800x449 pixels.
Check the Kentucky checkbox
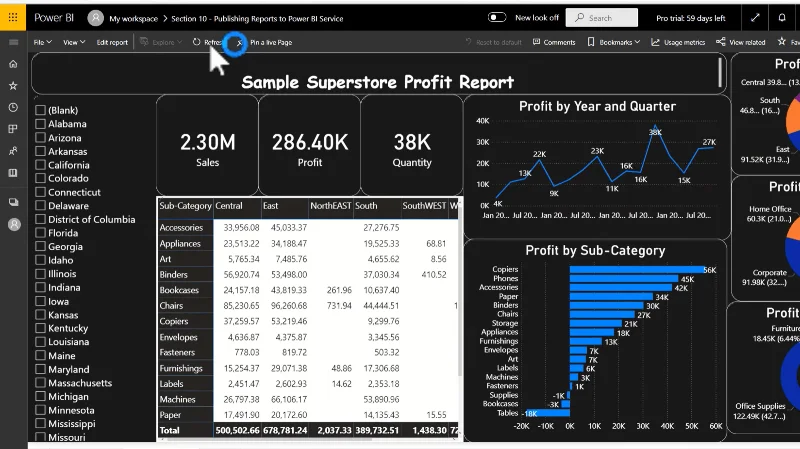pyautogui.click(x=40, y=328)
